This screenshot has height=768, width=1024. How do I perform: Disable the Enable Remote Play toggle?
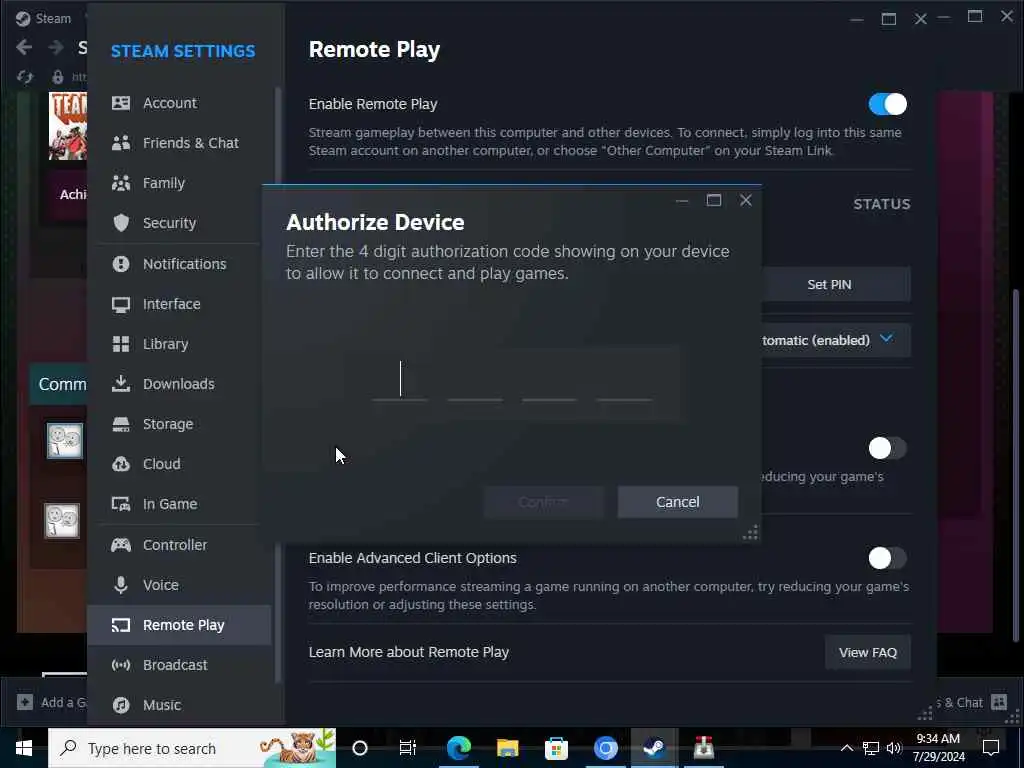point(888,104)
